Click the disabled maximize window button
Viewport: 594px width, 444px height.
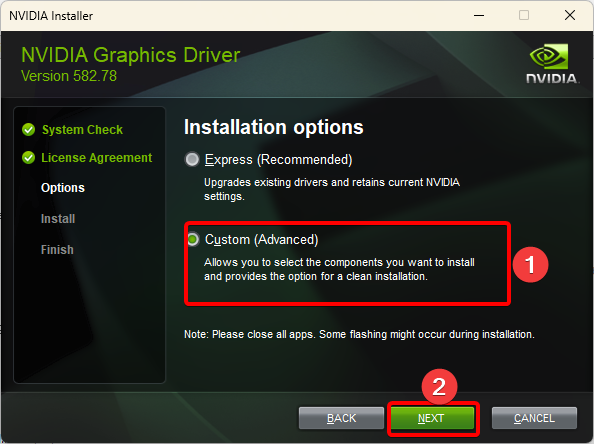(524, 16)
